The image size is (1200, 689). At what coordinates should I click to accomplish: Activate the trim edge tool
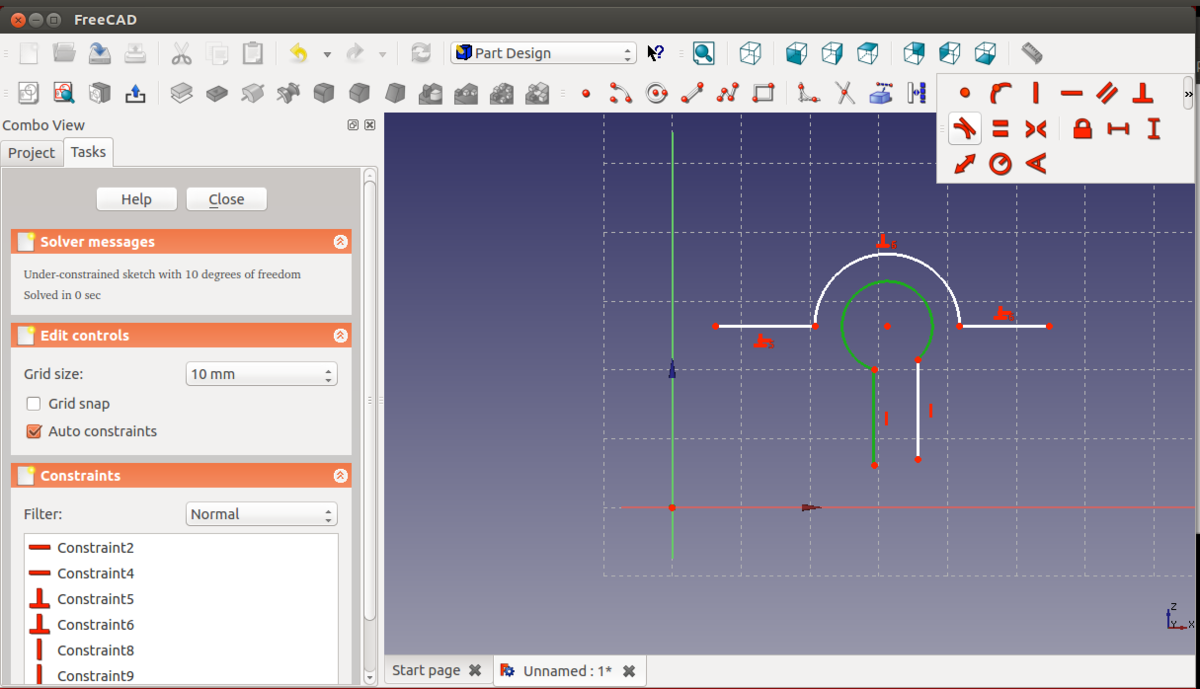(845, 93)
